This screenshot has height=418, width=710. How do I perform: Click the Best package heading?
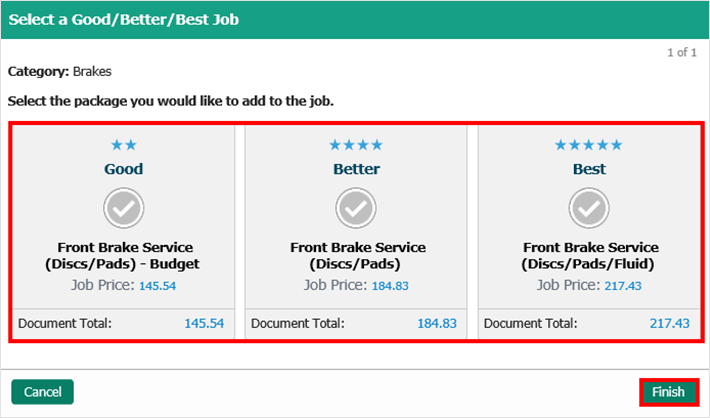click(x=589, y=169)
